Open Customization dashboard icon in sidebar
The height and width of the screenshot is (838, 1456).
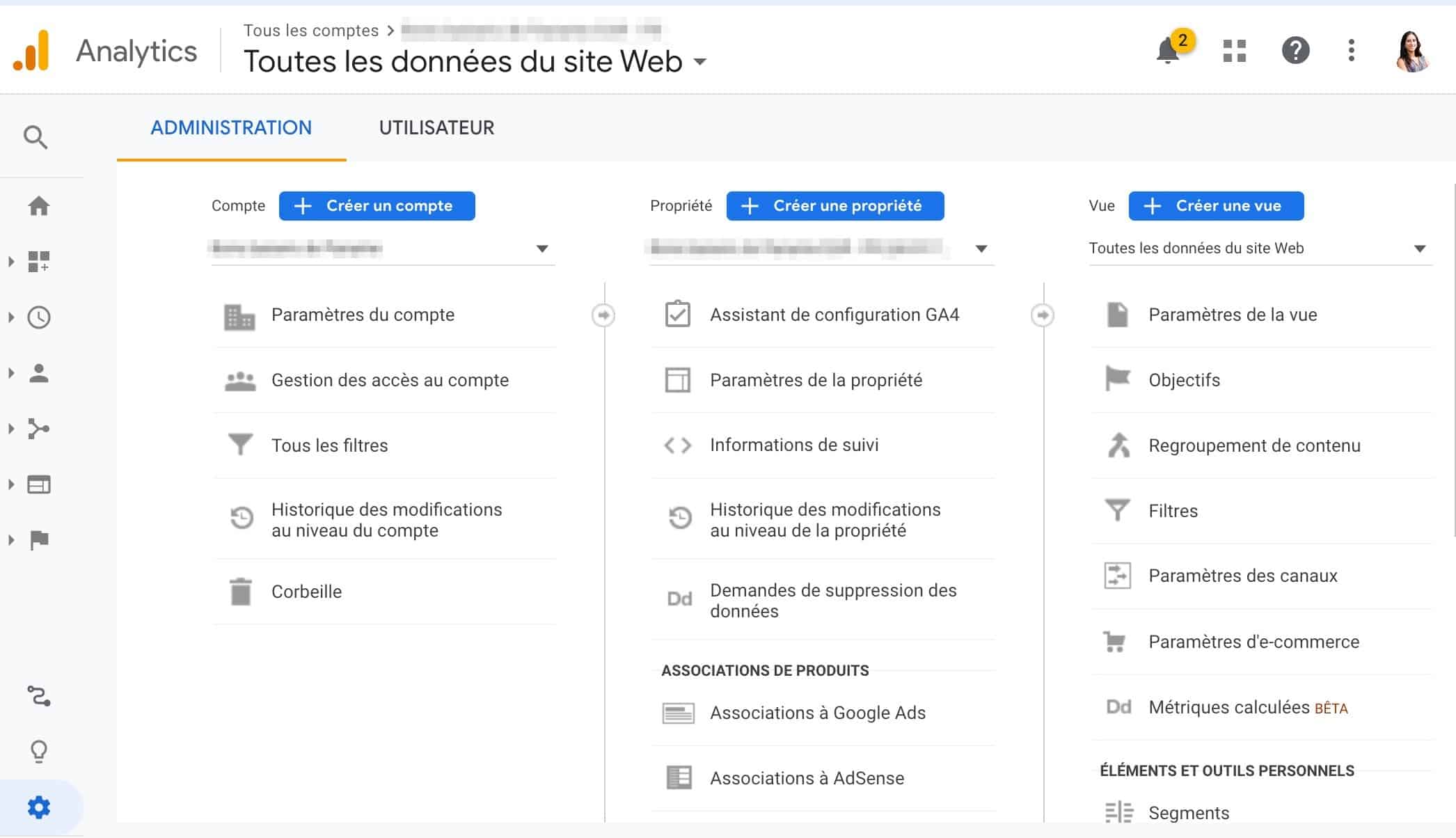[39, 262]
